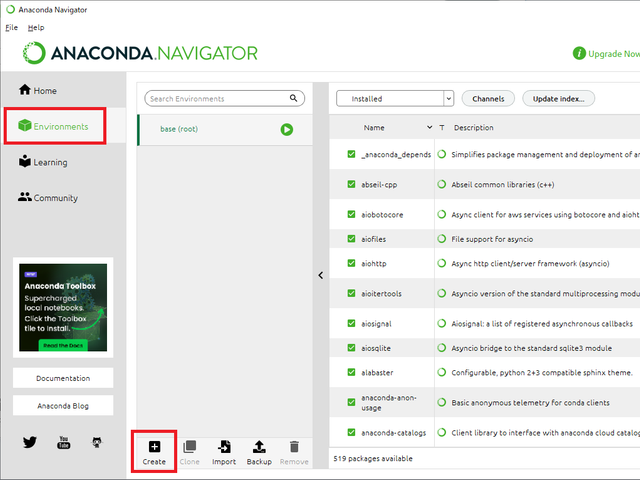This screenshot has height=480, width=640.
Task: Uncheck the aiobotocore package
Action: click(x=351, y=214)
